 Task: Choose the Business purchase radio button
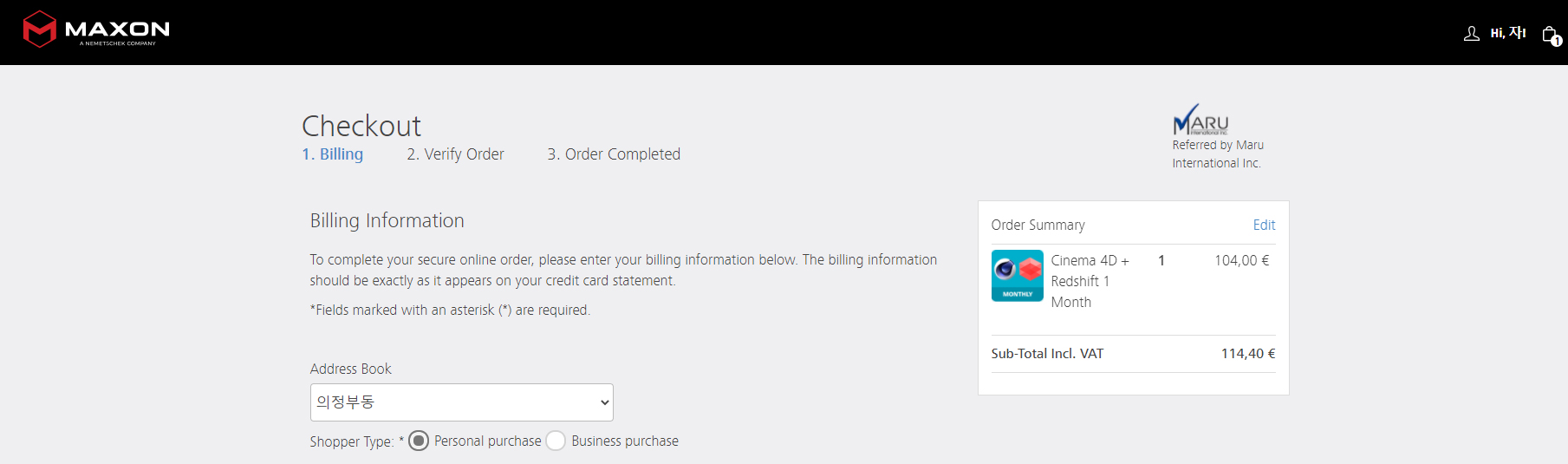556,441
